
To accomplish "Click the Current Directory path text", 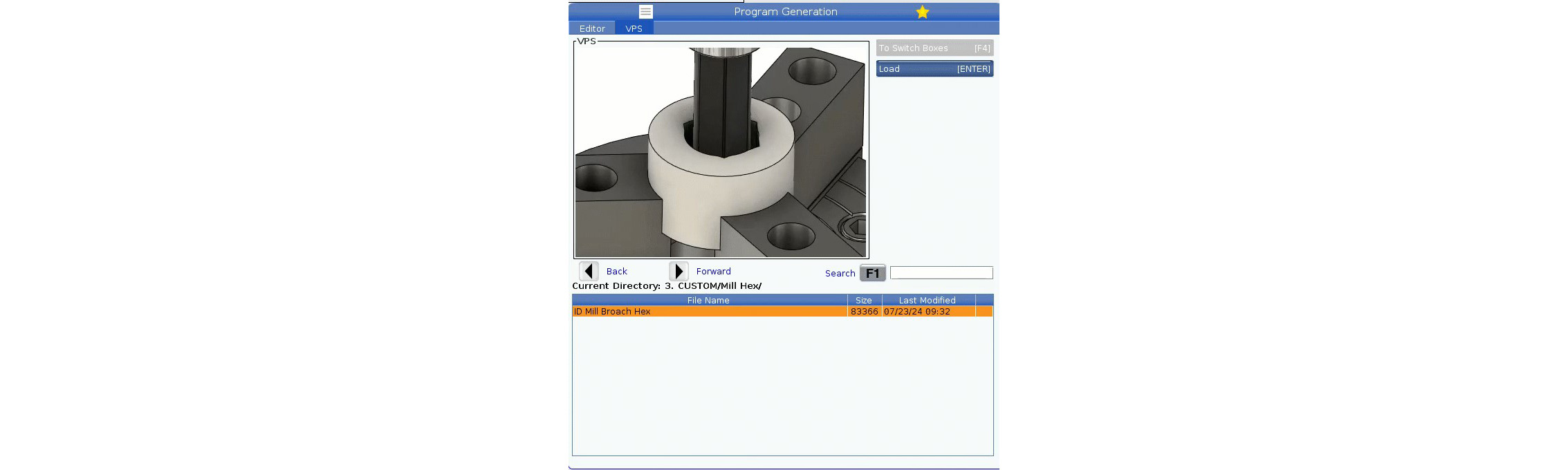I will pos(667,286).
